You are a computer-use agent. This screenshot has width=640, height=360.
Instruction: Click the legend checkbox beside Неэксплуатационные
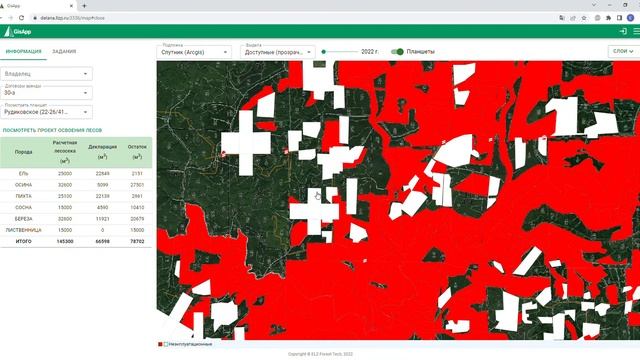point(166,344)
